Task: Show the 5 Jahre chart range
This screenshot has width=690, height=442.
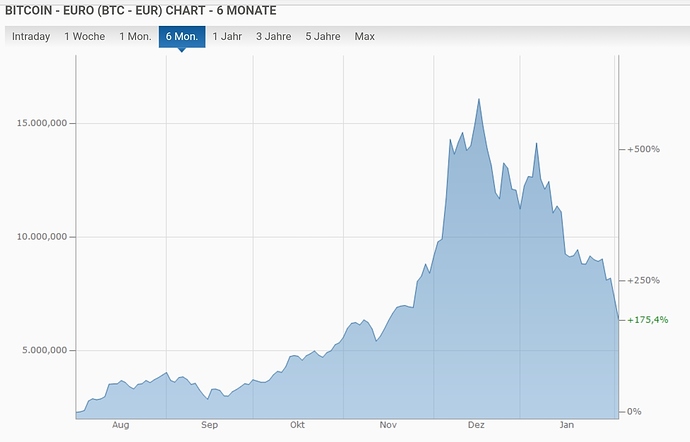Action: pyautogui.click(x=323, y=37)
